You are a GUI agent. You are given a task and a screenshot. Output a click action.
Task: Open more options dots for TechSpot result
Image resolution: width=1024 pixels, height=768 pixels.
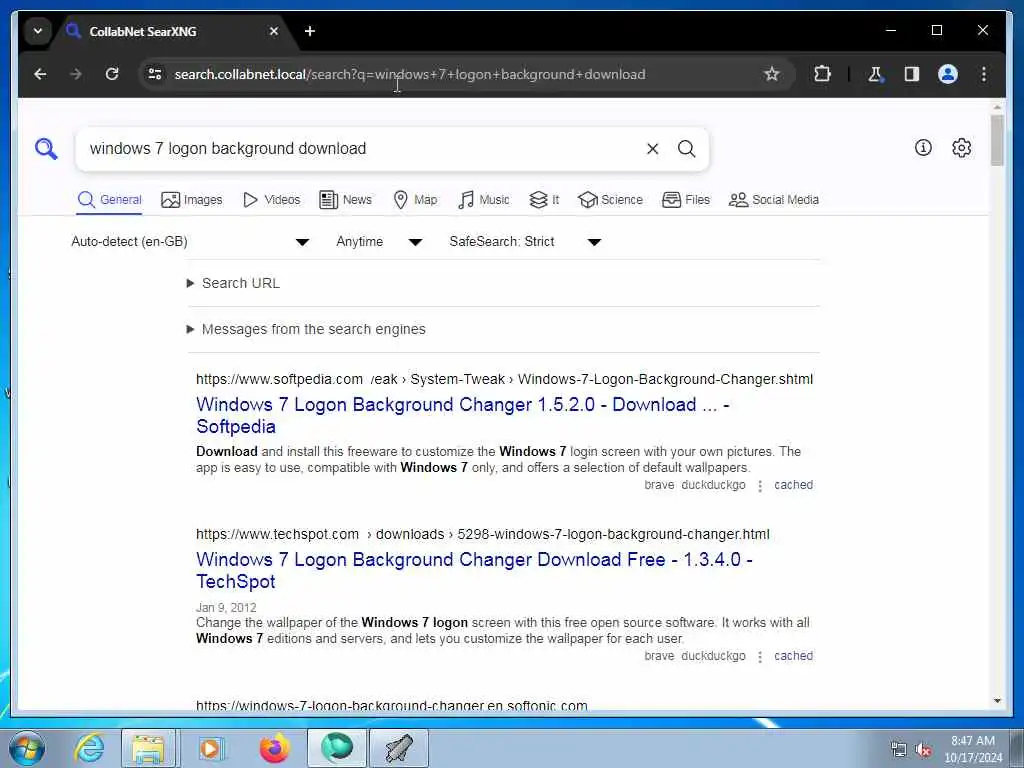760,656
